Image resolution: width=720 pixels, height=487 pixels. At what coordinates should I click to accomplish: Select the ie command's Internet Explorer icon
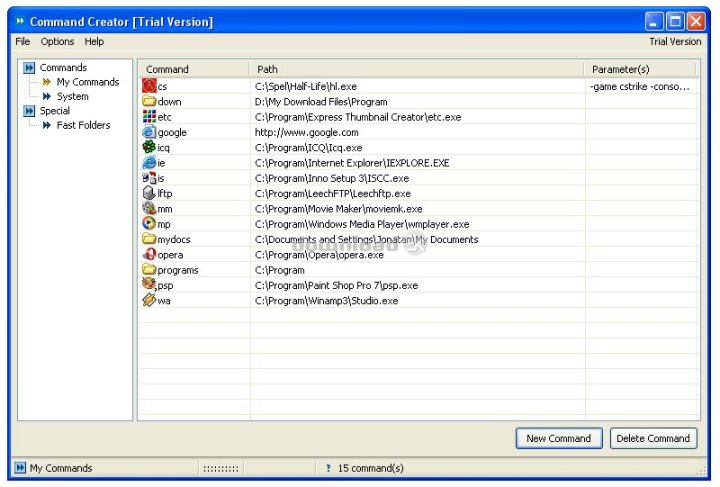point(149,162)
